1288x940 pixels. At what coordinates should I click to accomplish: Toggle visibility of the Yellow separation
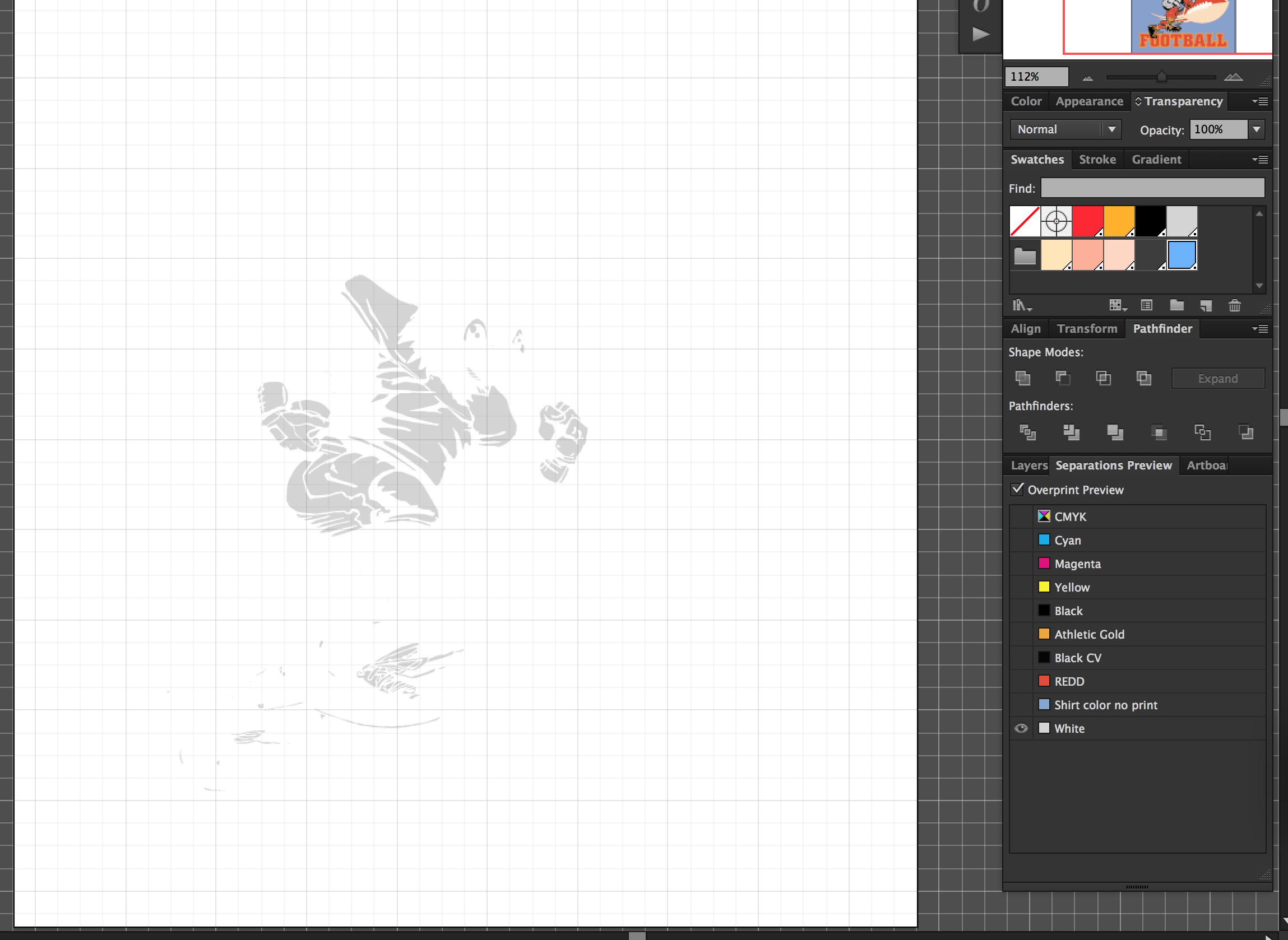[1021, 587]
